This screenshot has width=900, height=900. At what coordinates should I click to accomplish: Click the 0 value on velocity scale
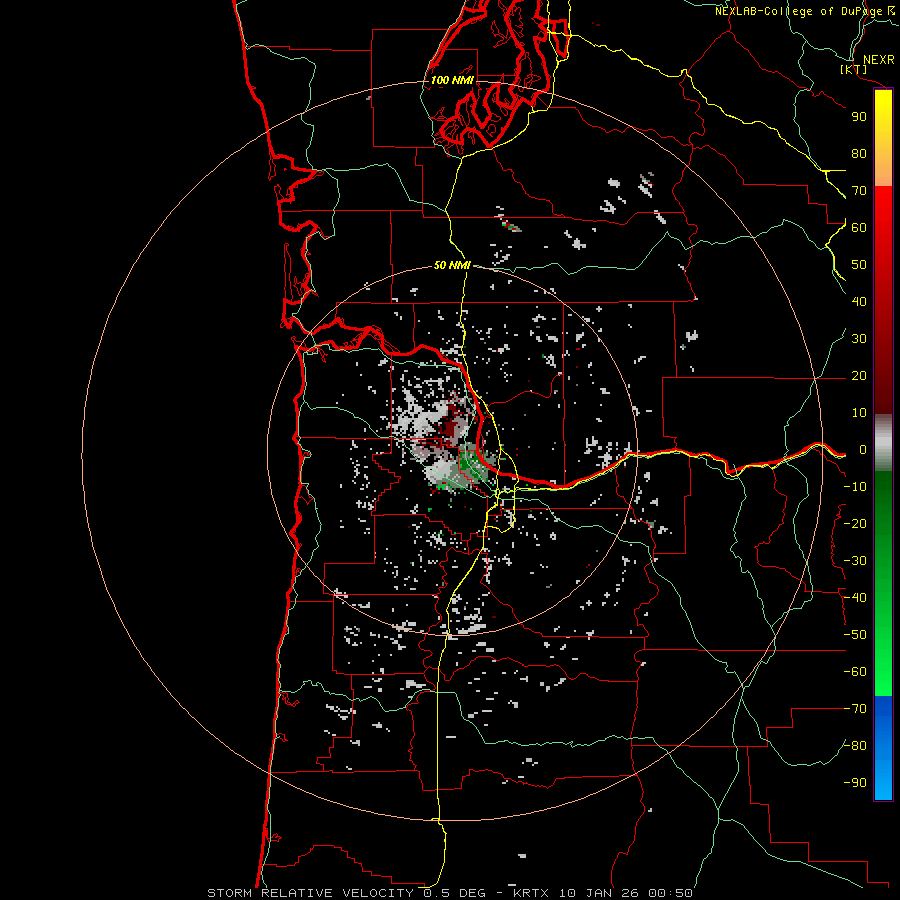[863, 449]
